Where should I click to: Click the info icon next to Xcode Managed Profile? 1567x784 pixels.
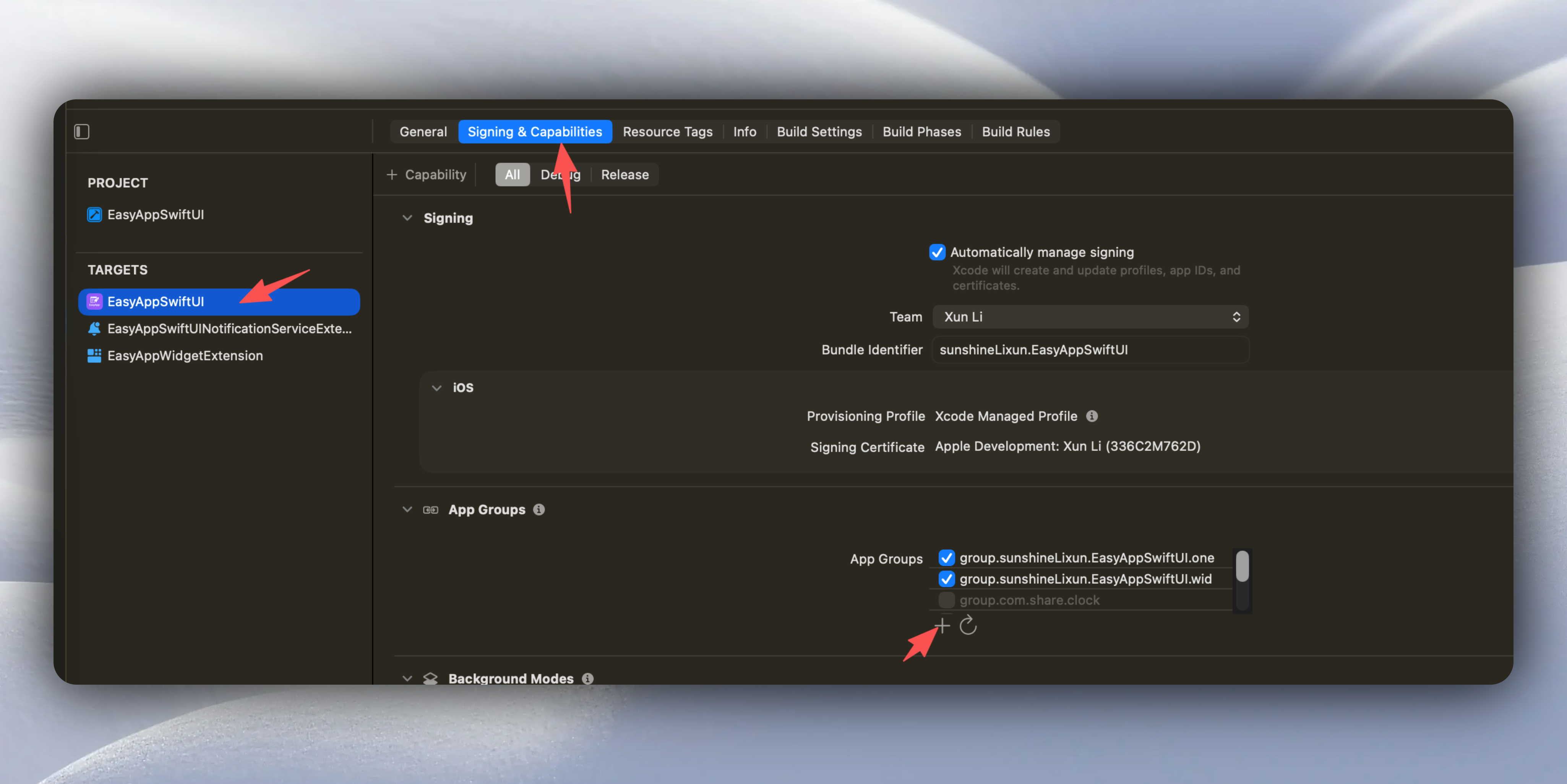pyautogui.click(x=1093, y=416)
